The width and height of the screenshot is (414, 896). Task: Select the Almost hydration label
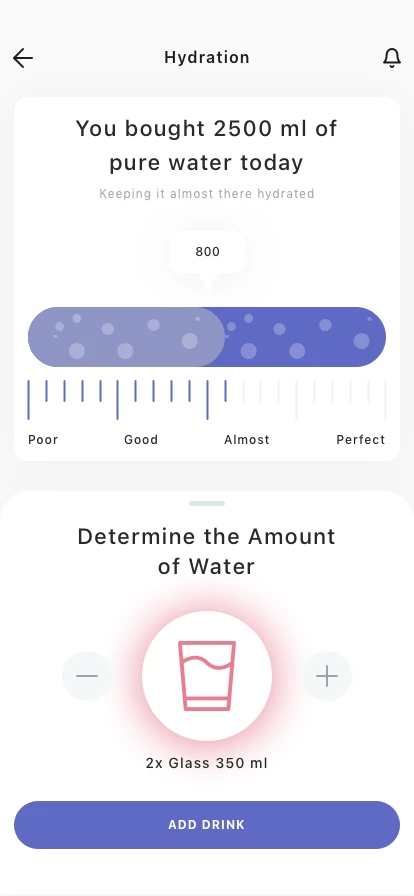[247, 439]
